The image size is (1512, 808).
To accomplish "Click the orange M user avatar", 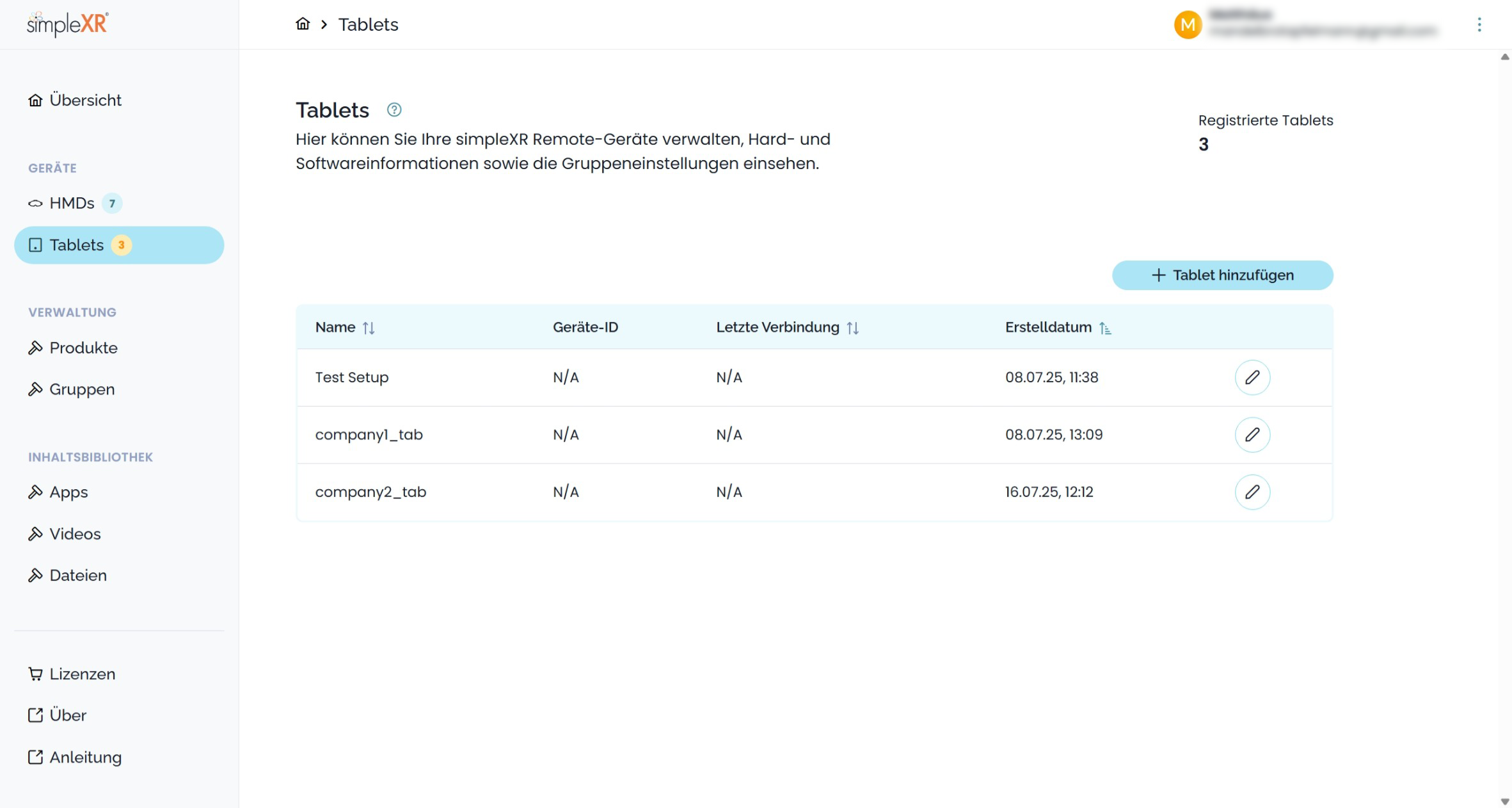I will (1188, 25).
